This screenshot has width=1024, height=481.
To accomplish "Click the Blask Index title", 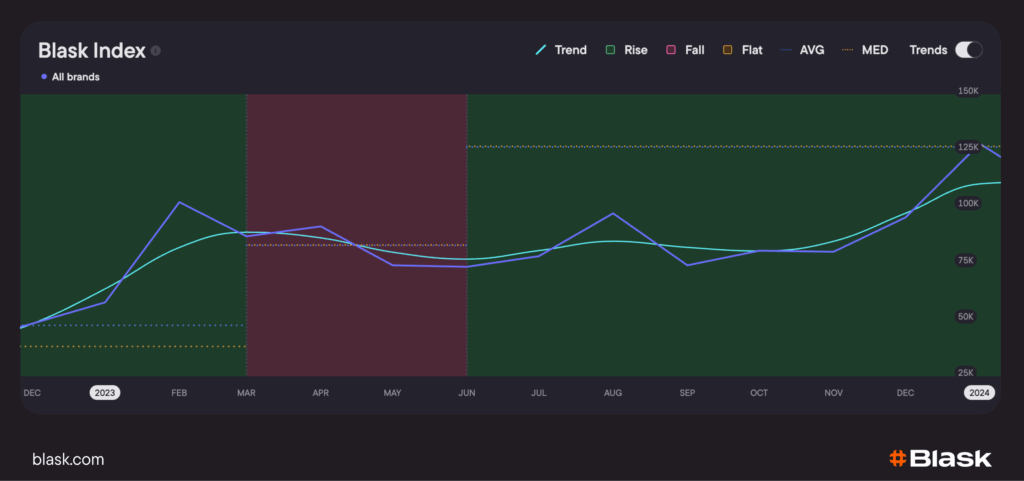I will 91,50.
